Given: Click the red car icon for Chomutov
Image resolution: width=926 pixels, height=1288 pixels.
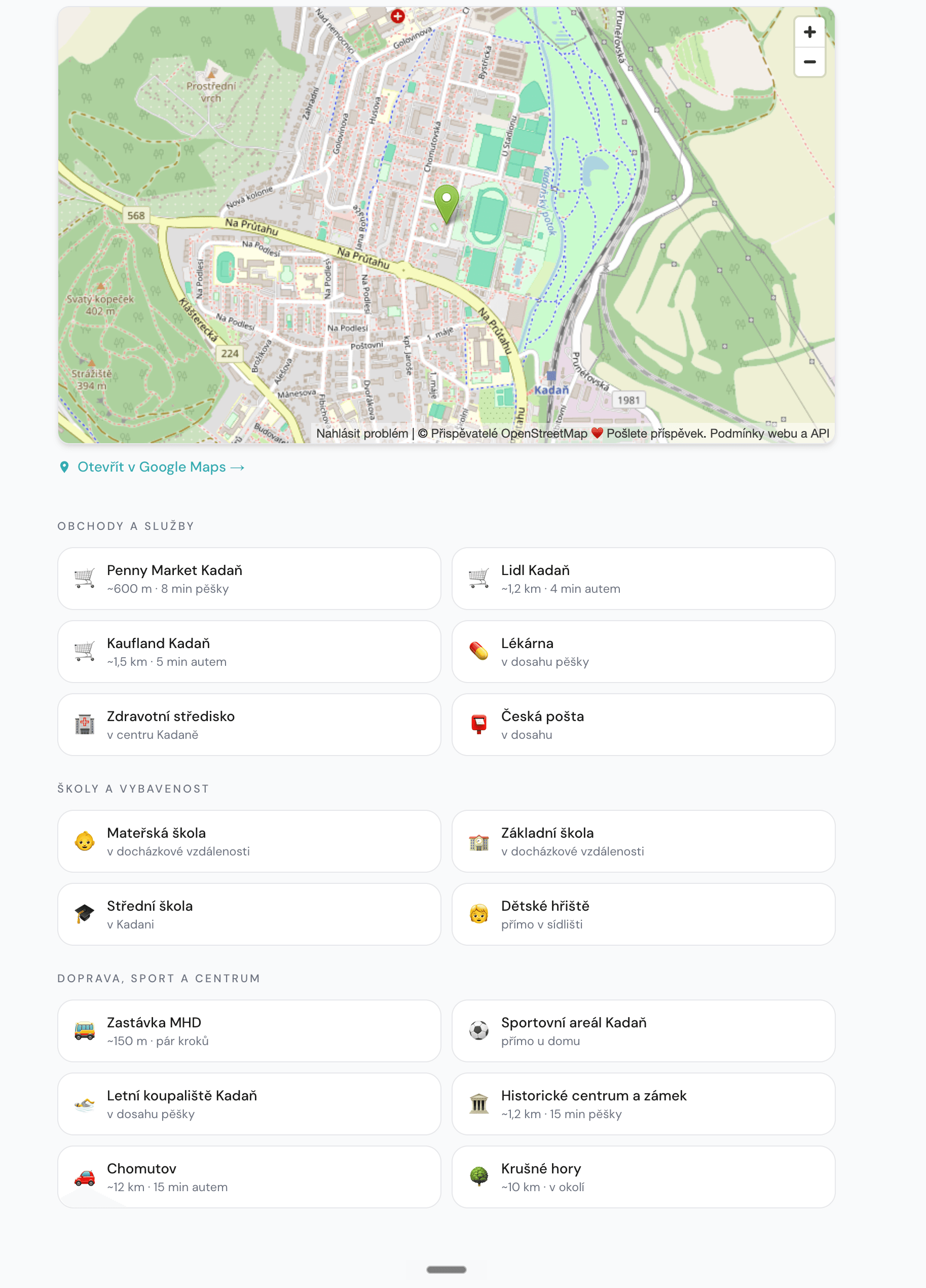Looking at the screenshot, I should 85,1177.
